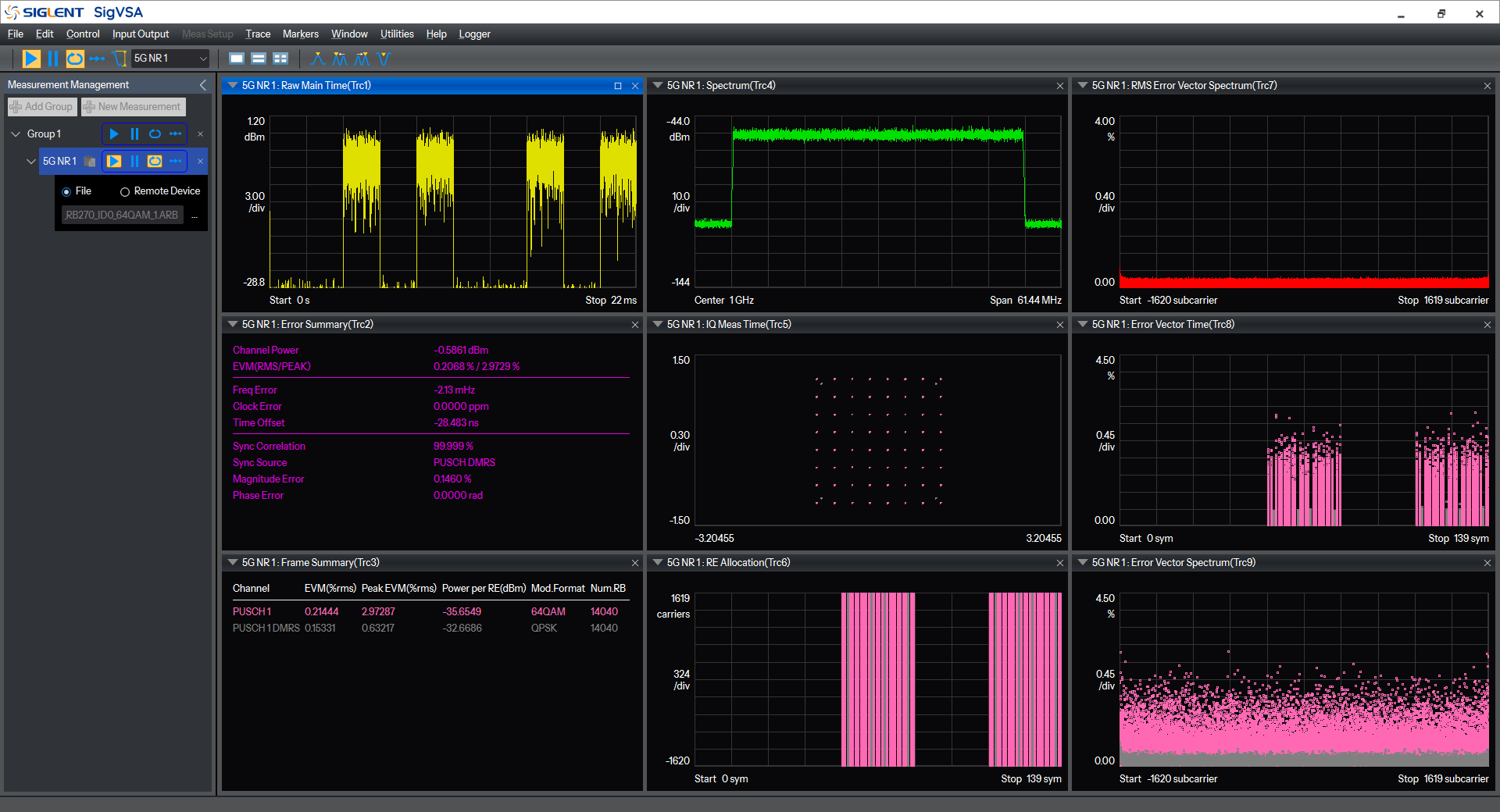Pause Group 1 measurements
This screenshot has width=1500, height=812.
pyautogui.click(x=134, y=134)
